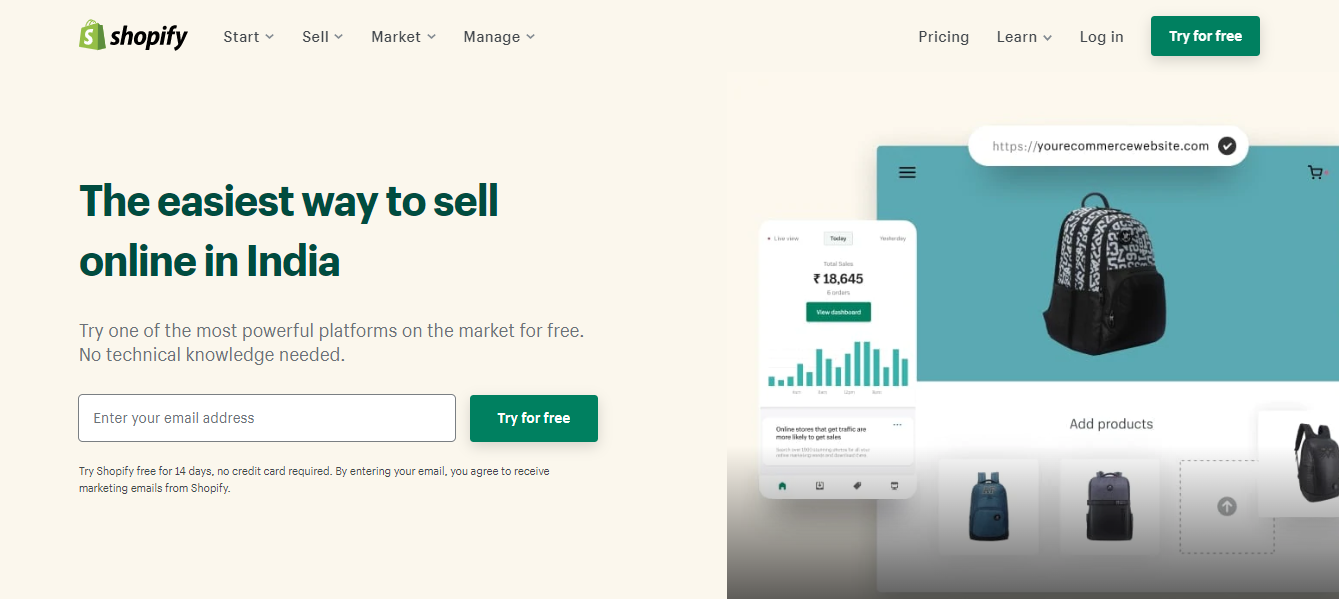
Task: Open the three-dot menu on tip card
Action: tap(897, 425)
